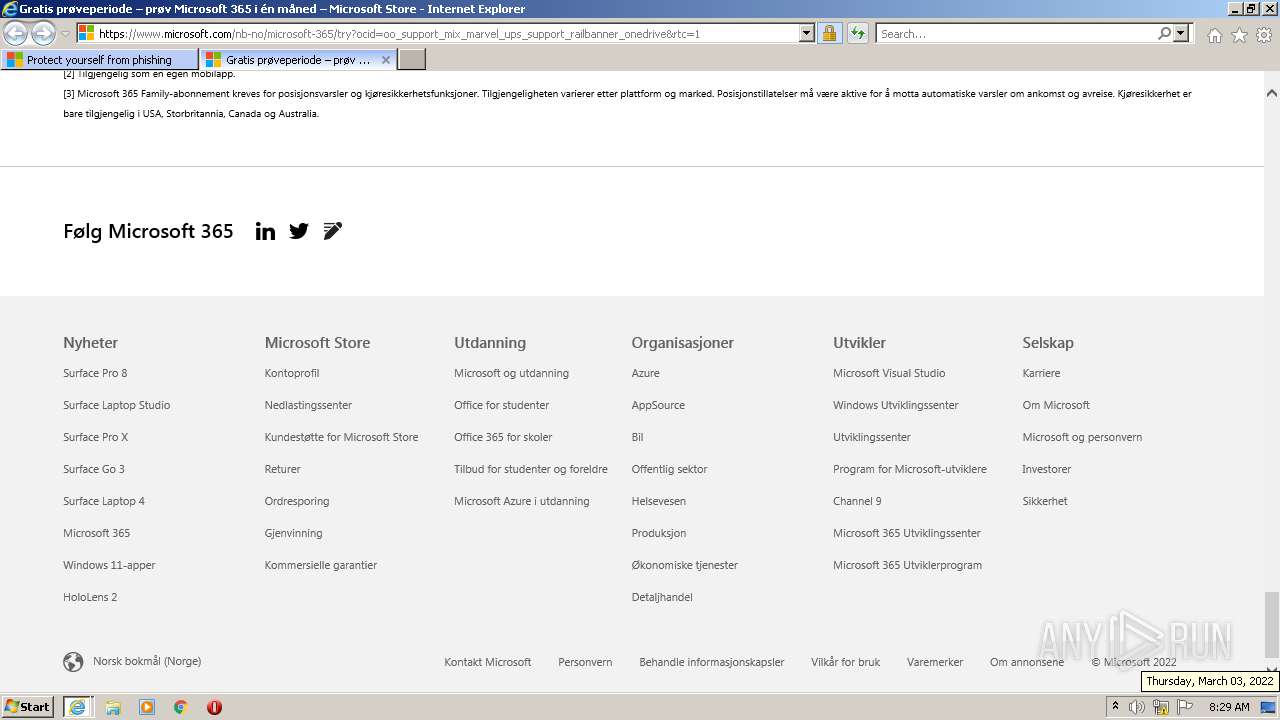1280x720 pixels.
Task: Open Microsoft 365 blog icon
Action: [x=333, y=231]
